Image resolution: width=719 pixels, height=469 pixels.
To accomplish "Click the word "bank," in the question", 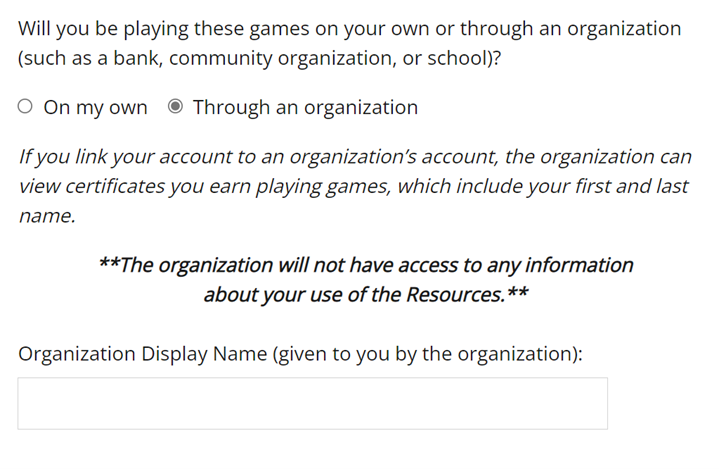I will [138, 58].
